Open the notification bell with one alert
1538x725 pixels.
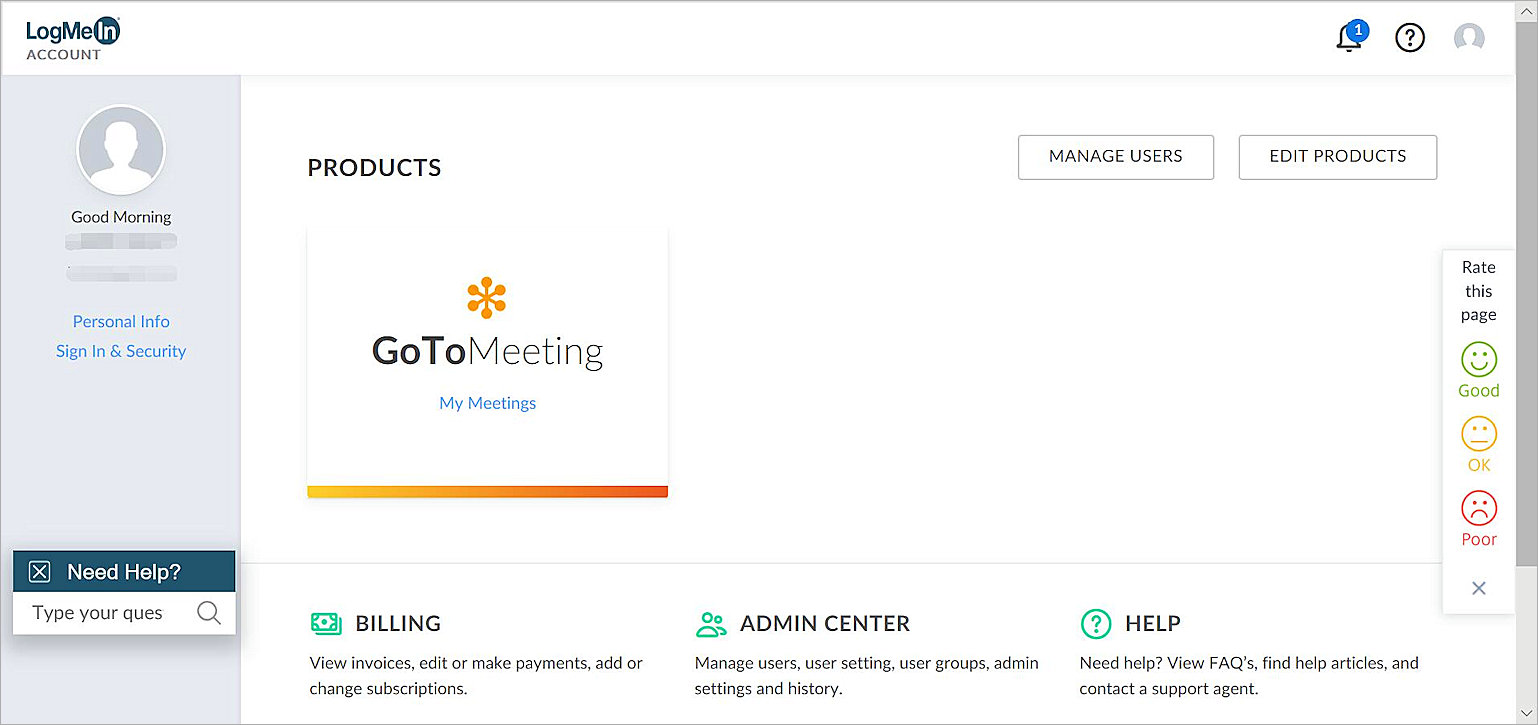(x=1349, y=36)
